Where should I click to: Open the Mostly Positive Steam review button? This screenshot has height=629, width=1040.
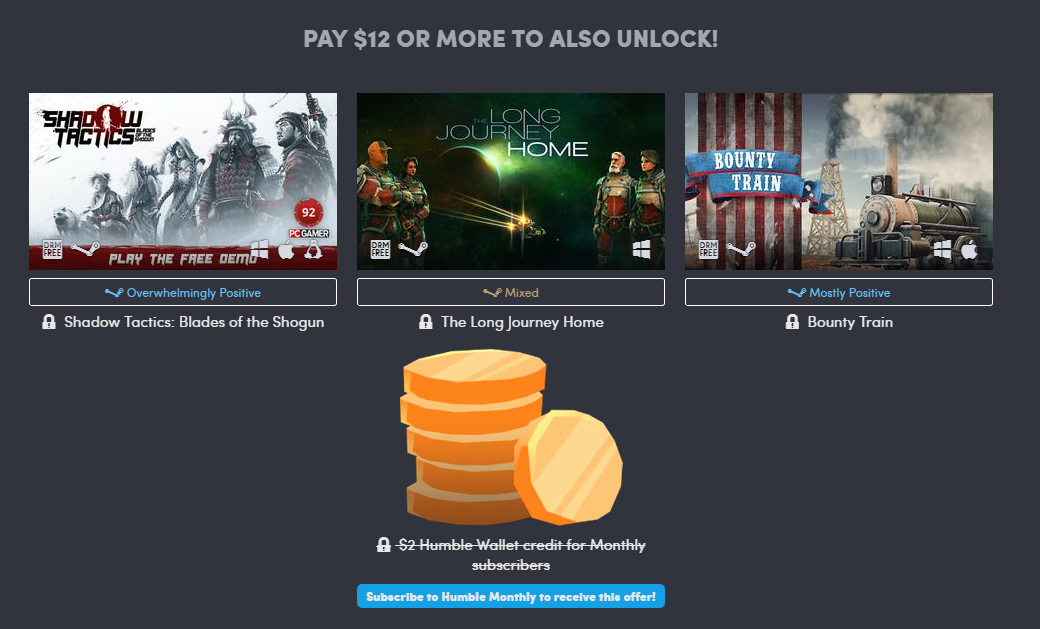click(x=839, y=292)
